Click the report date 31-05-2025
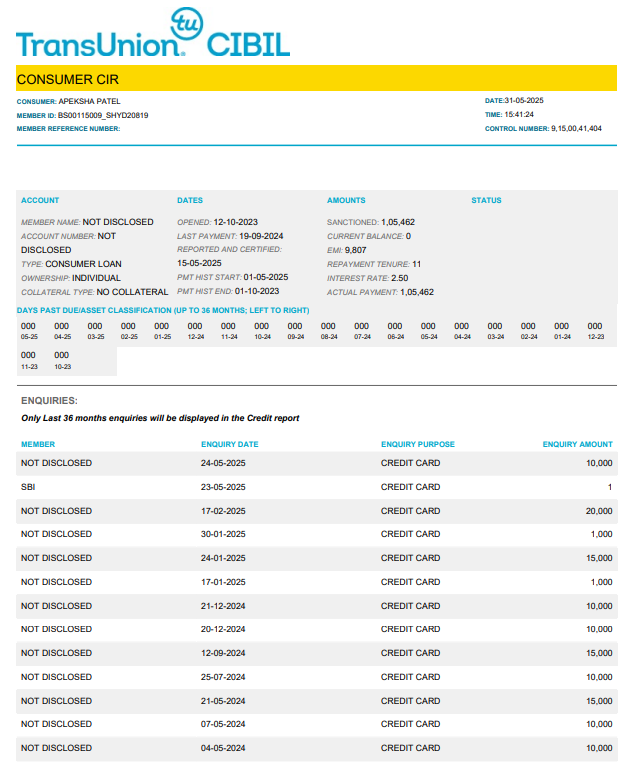The height and width of the screenshot is (781, 625). [x=523, y=101]
